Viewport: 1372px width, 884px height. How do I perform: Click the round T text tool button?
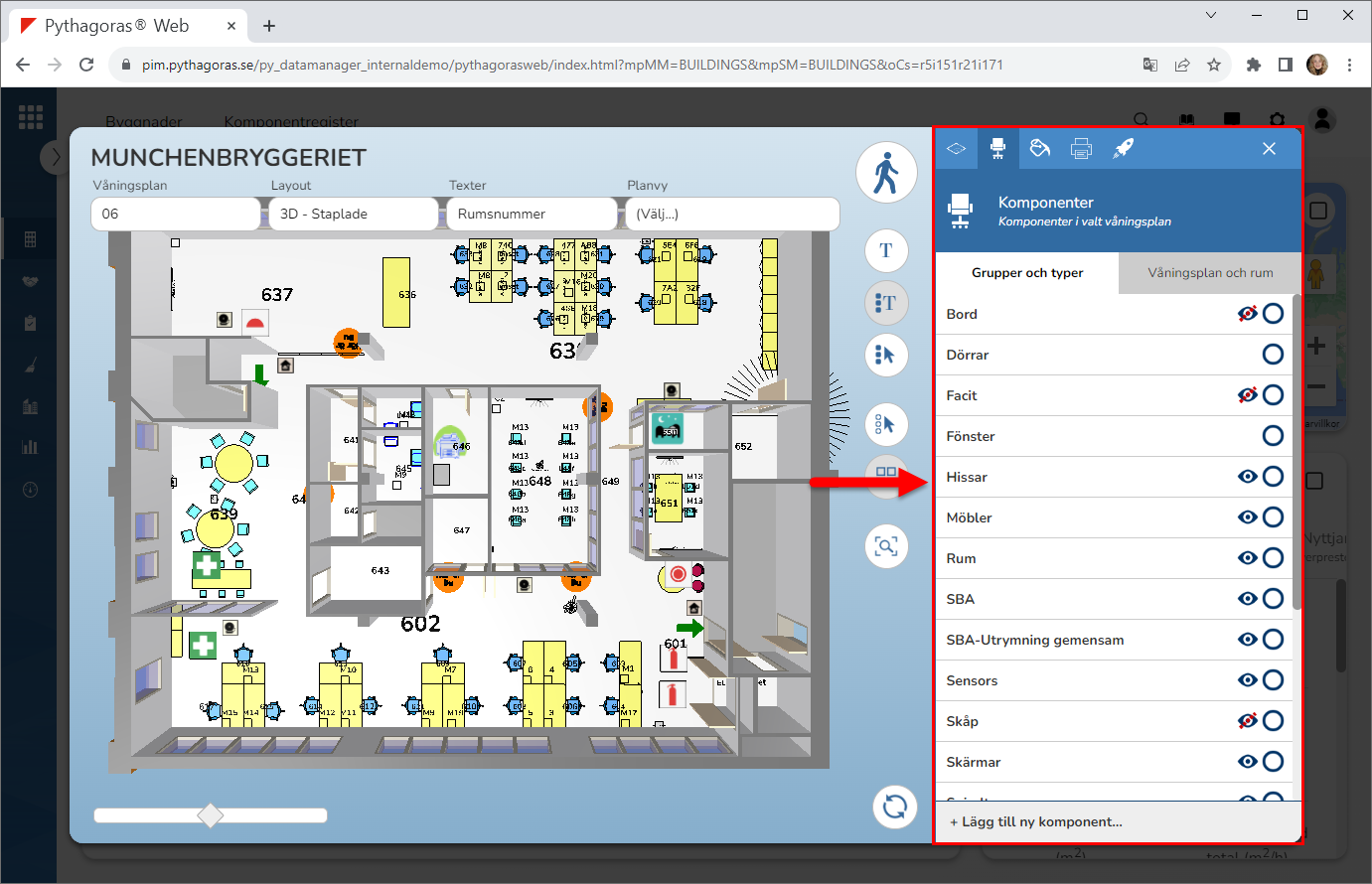pos(885,250)
